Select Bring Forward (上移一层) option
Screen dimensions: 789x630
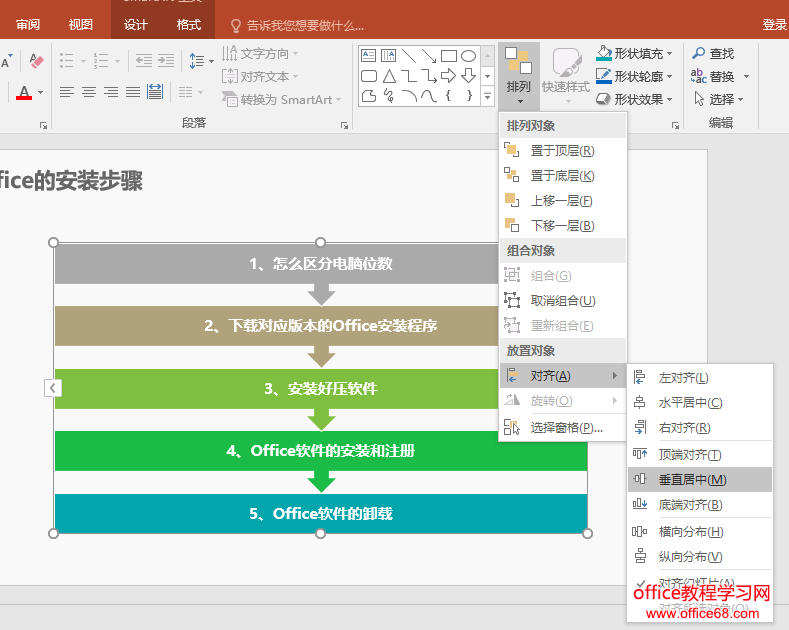(x=563, y=201)
